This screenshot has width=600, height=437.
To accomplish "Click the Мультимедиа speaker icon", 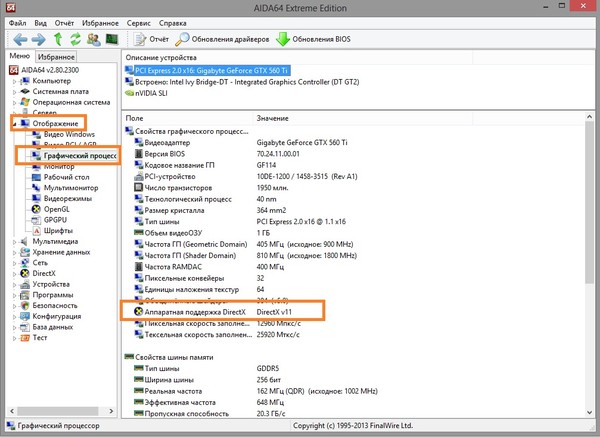I will pos(25,241).
